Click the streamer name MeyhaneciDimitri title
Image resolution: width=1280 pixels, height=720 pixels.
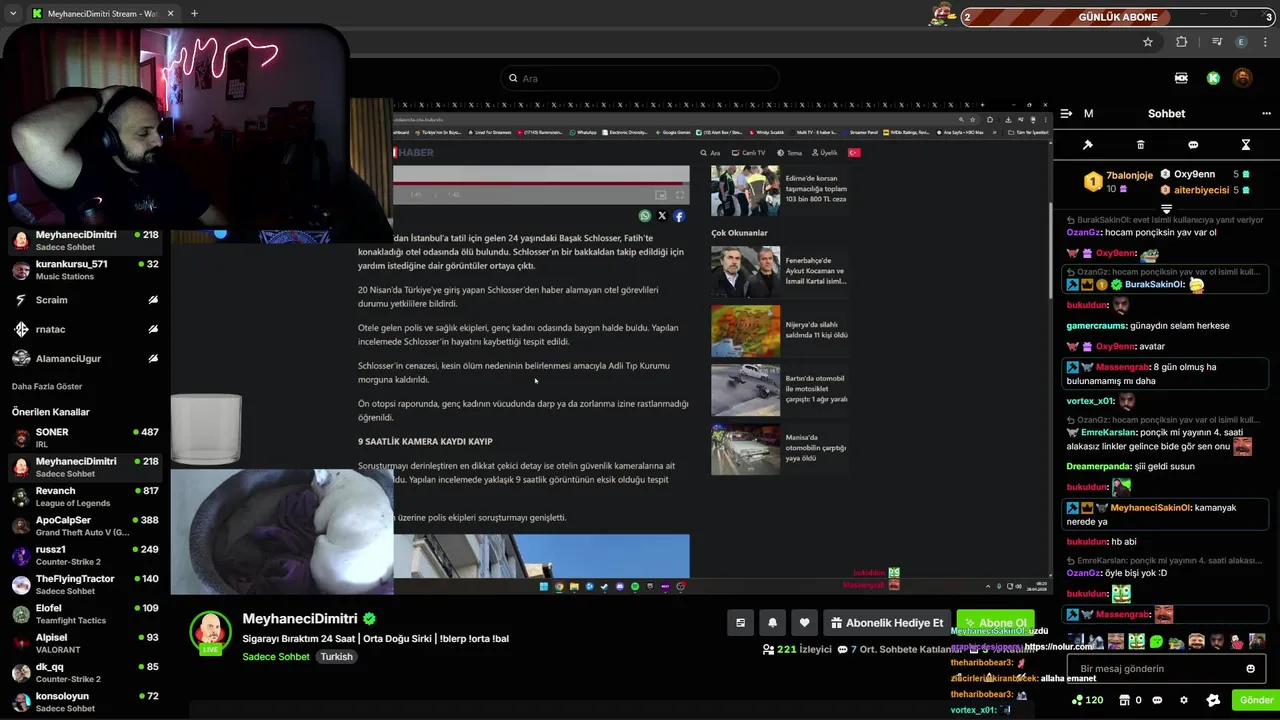coord(299,618)
